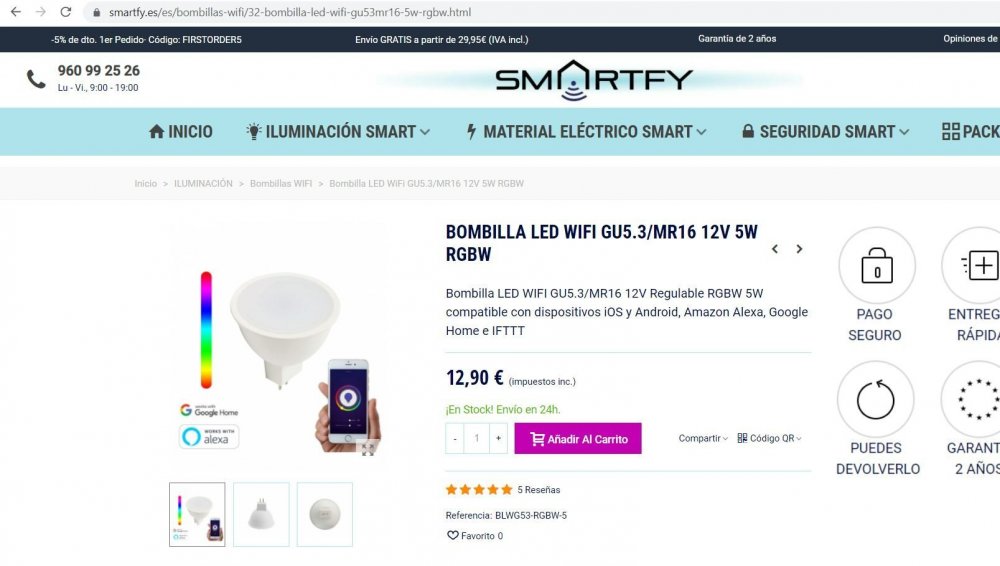Screen dimensions: 1000x566
Task: Click Añadir Al Carrito button
Action: (578, 438)
